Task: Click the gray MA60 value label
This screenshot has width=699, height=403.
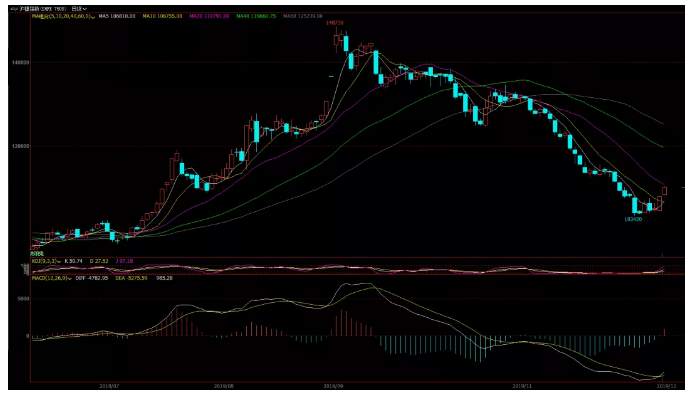Action: pos(303,16)
